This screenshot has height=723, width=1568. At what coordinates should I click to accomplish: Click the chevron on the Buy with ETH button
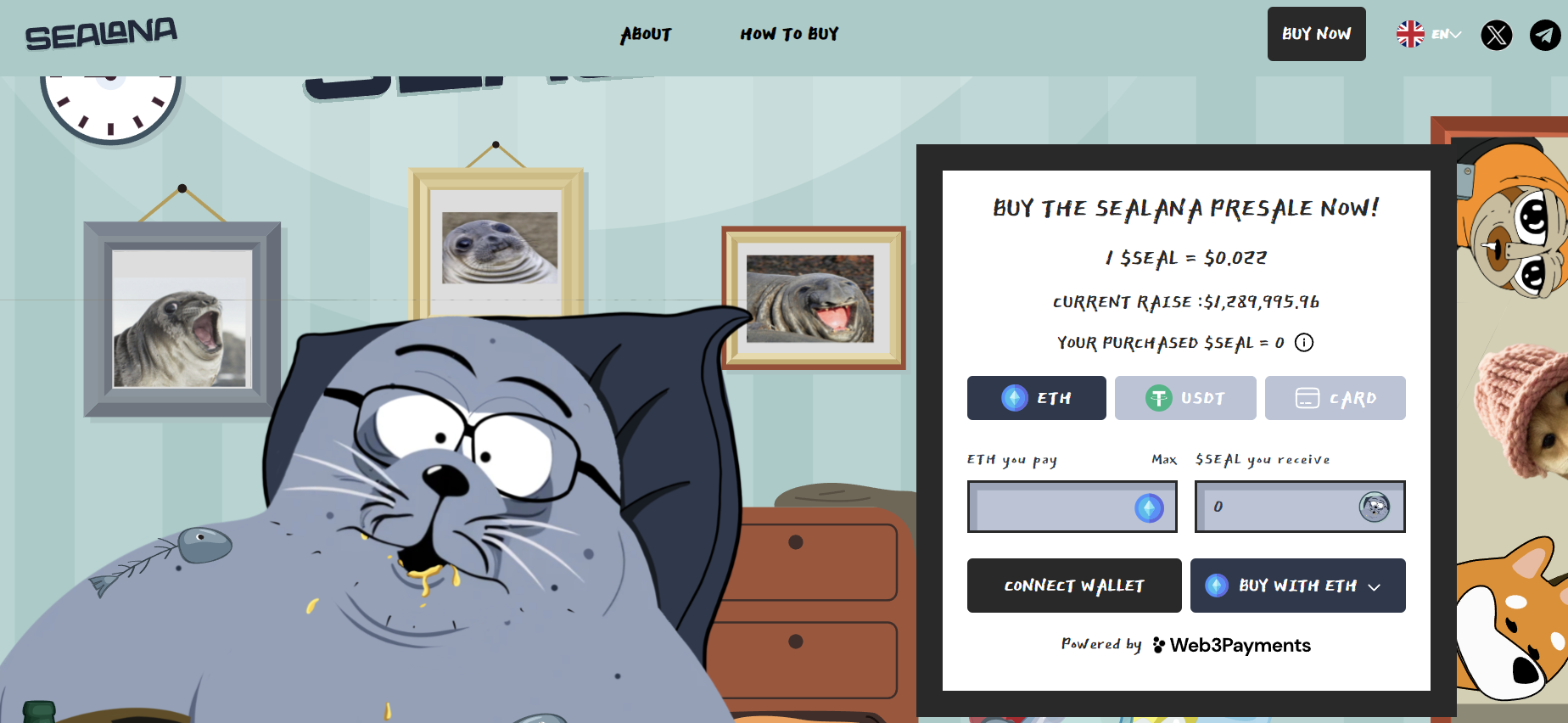pos(1375,587)
